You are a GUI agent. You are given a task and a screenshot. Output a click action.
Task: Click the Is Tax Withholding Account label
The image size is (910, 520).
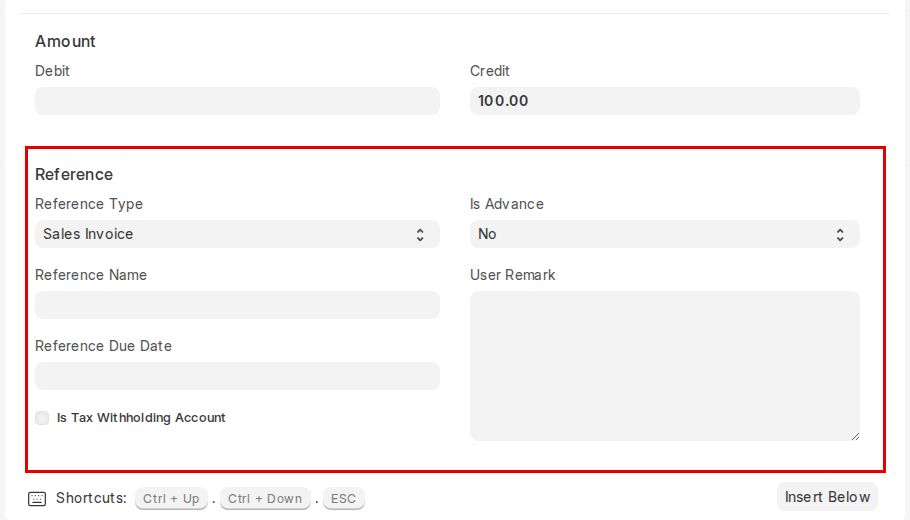pyautogui.click(x=141, y=418)
